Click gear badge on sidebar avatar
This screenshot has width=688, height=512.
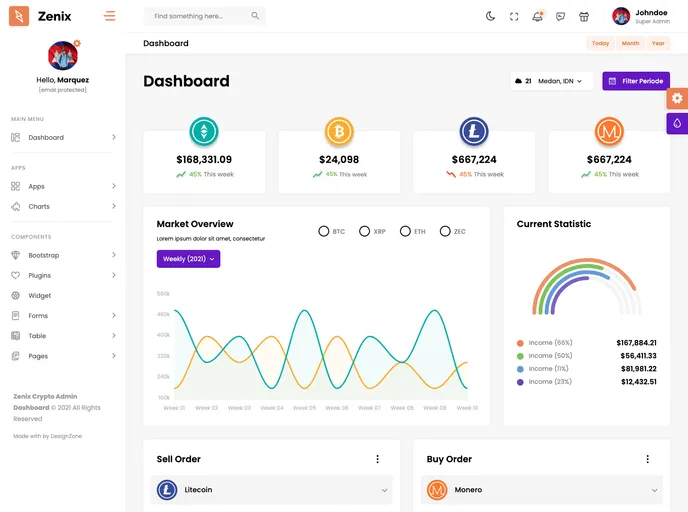[x=77, y=43]
